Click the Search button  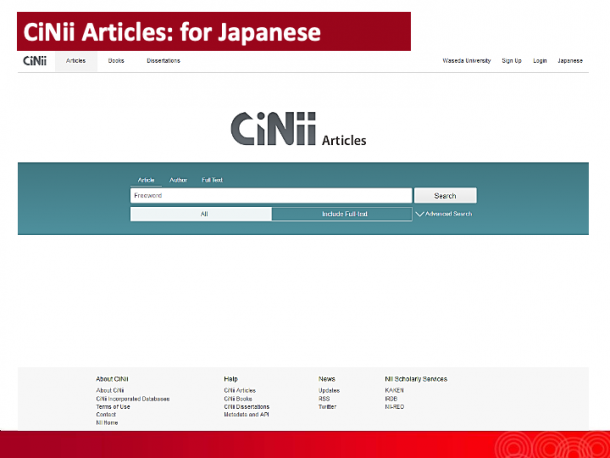[445, 196]
